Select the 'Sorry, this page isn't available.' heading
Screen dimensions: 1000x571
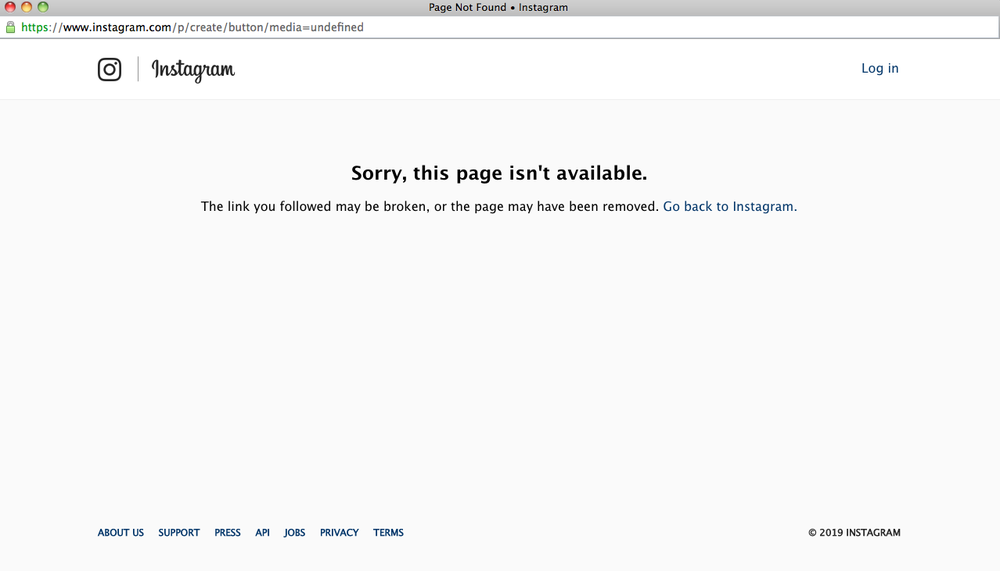pyautogui.click(x=499, y=173)
